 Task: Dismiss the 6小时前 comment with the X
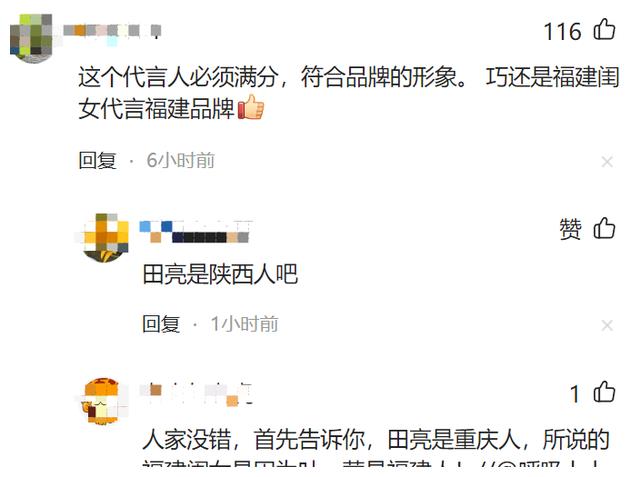[607, 162]
